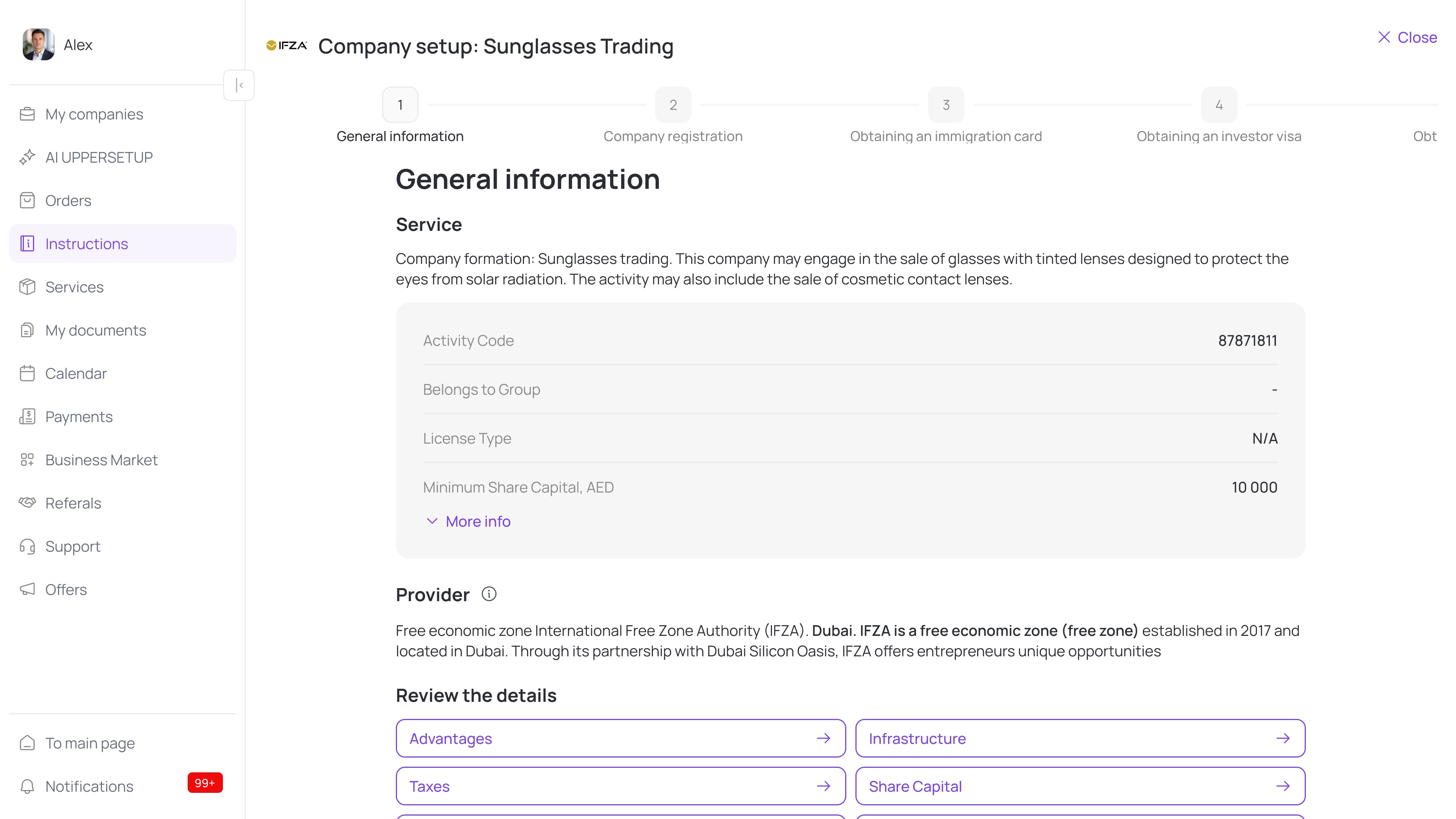Image resolution: width=1456 pixels, height=819 pixels.
Task: Click Company setup: Sunglasses Trading title
Action: [496, 46]
